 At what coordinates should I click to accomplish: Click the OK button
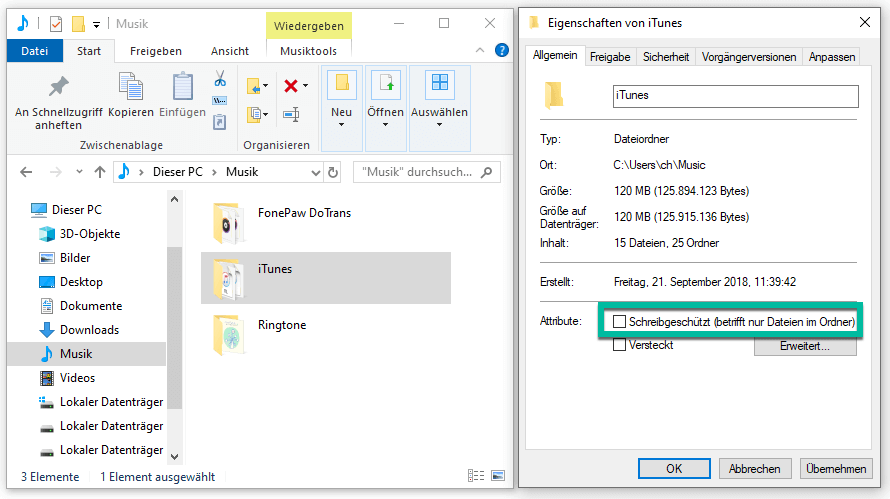pyautogui.click(x=674, y=468)
